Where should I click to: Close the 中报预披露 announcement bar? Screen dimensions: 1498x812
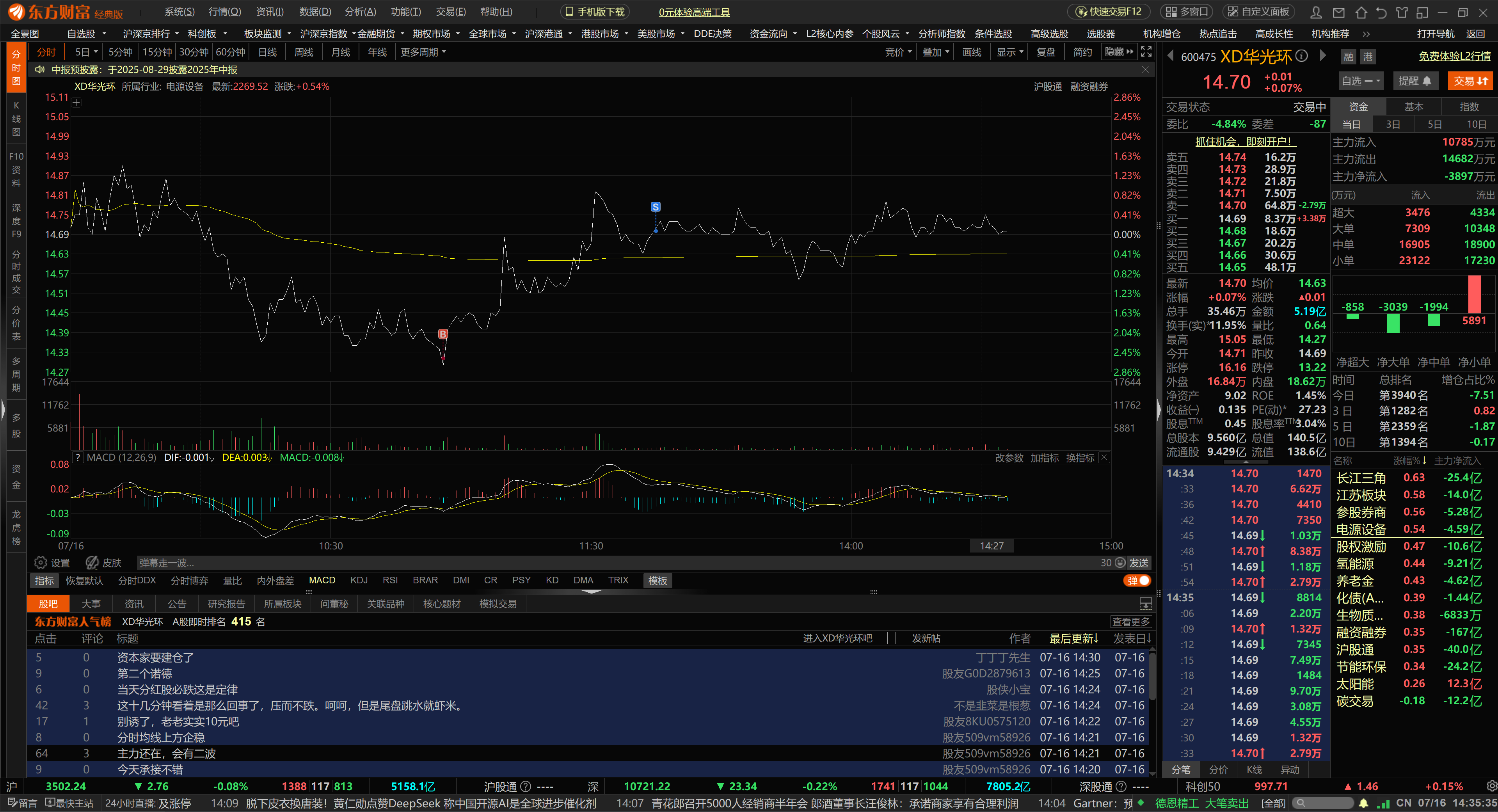pyautogui.click(x=1145, y=70)
